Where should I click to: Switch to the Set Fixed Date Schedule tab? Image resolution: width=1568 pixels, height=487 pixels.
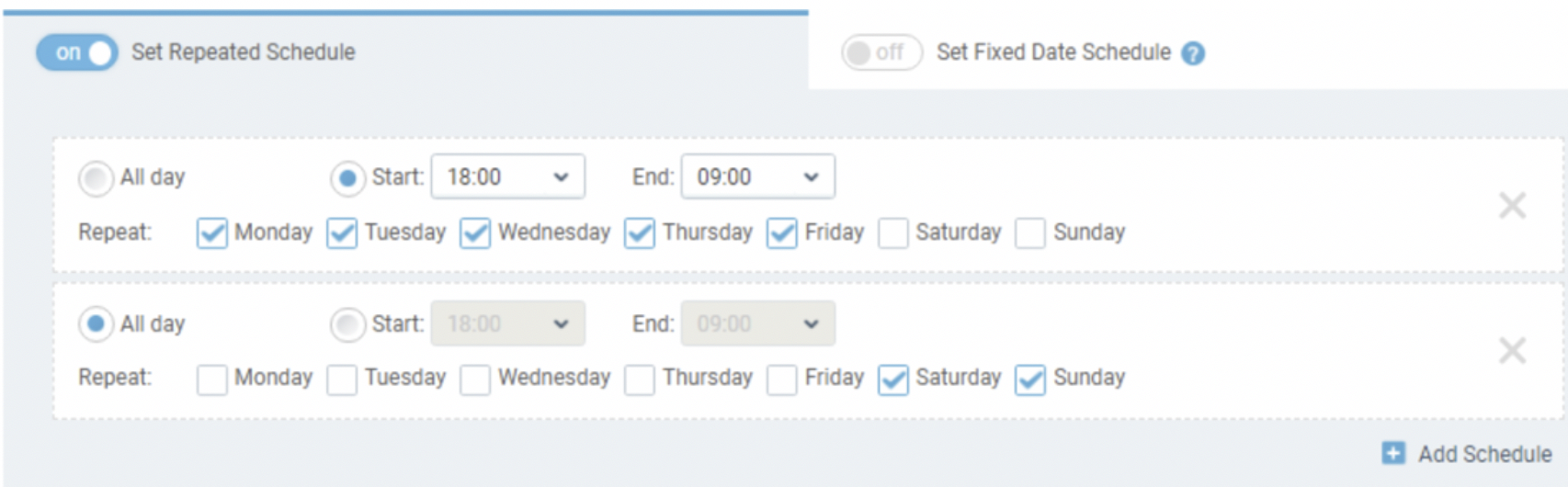[1053, 52]
